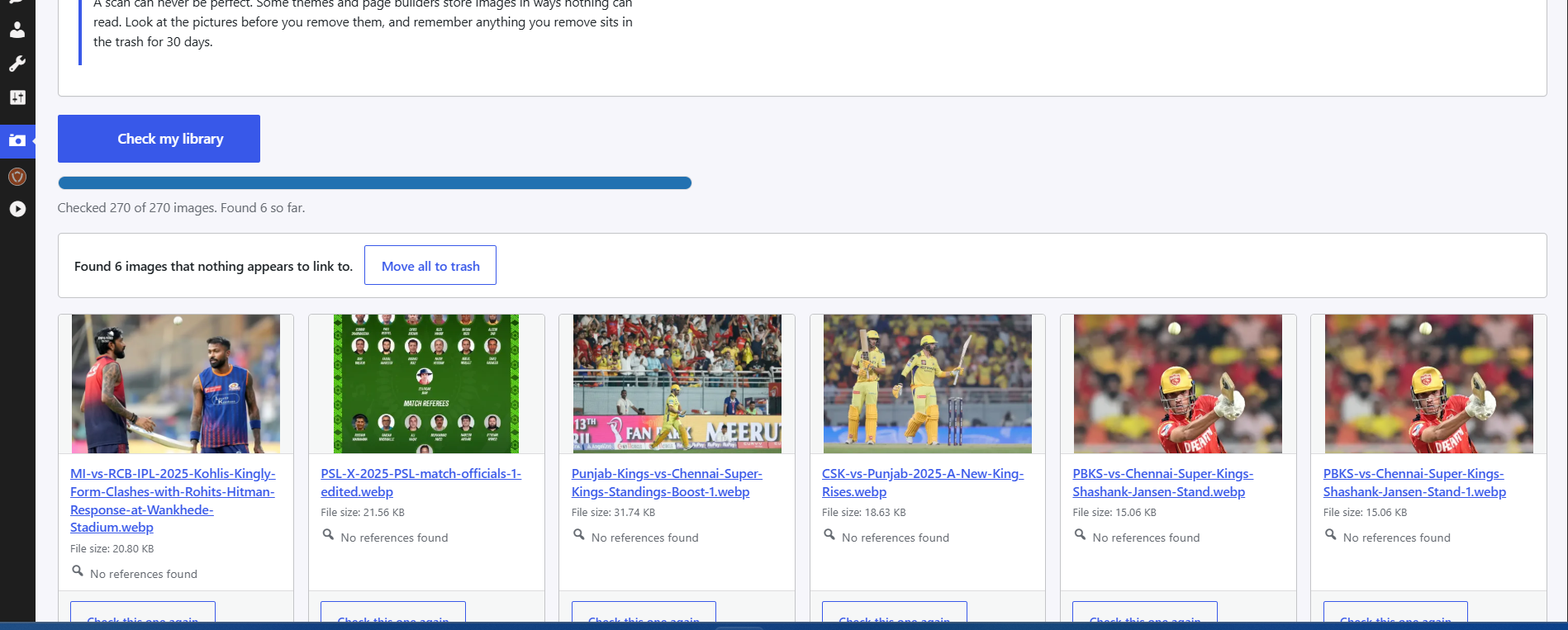Screen dimensions: 1568x630
Task: Open MI-vs-RCB-IPL-2025 Kohlis Kingly Form link
Action: click(173, 500)
